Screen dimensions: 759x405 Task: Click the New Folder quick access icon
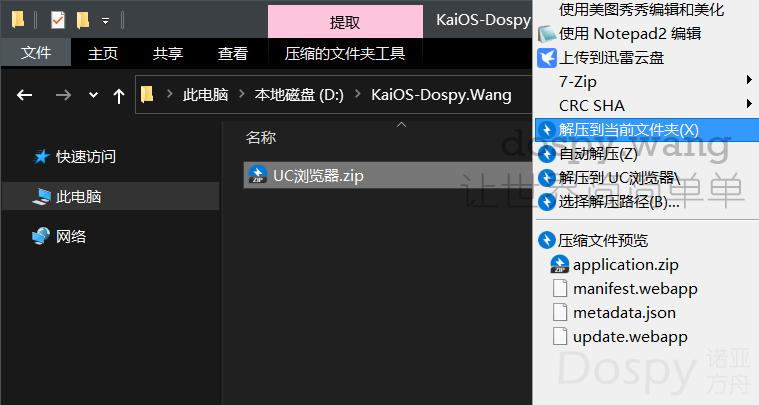click(83, 20)
